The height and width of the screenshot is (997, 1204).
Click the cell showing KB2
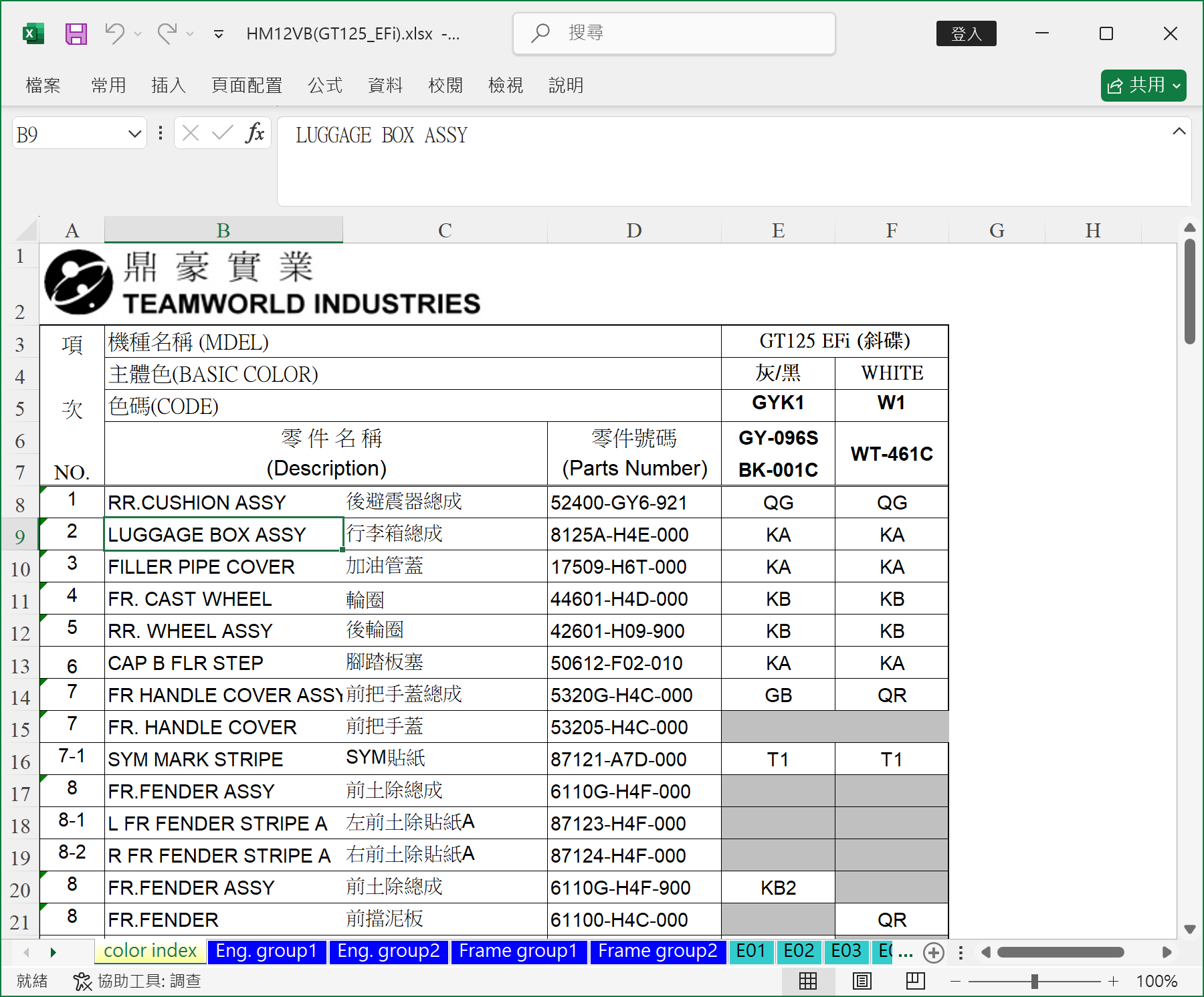[778, 887]
